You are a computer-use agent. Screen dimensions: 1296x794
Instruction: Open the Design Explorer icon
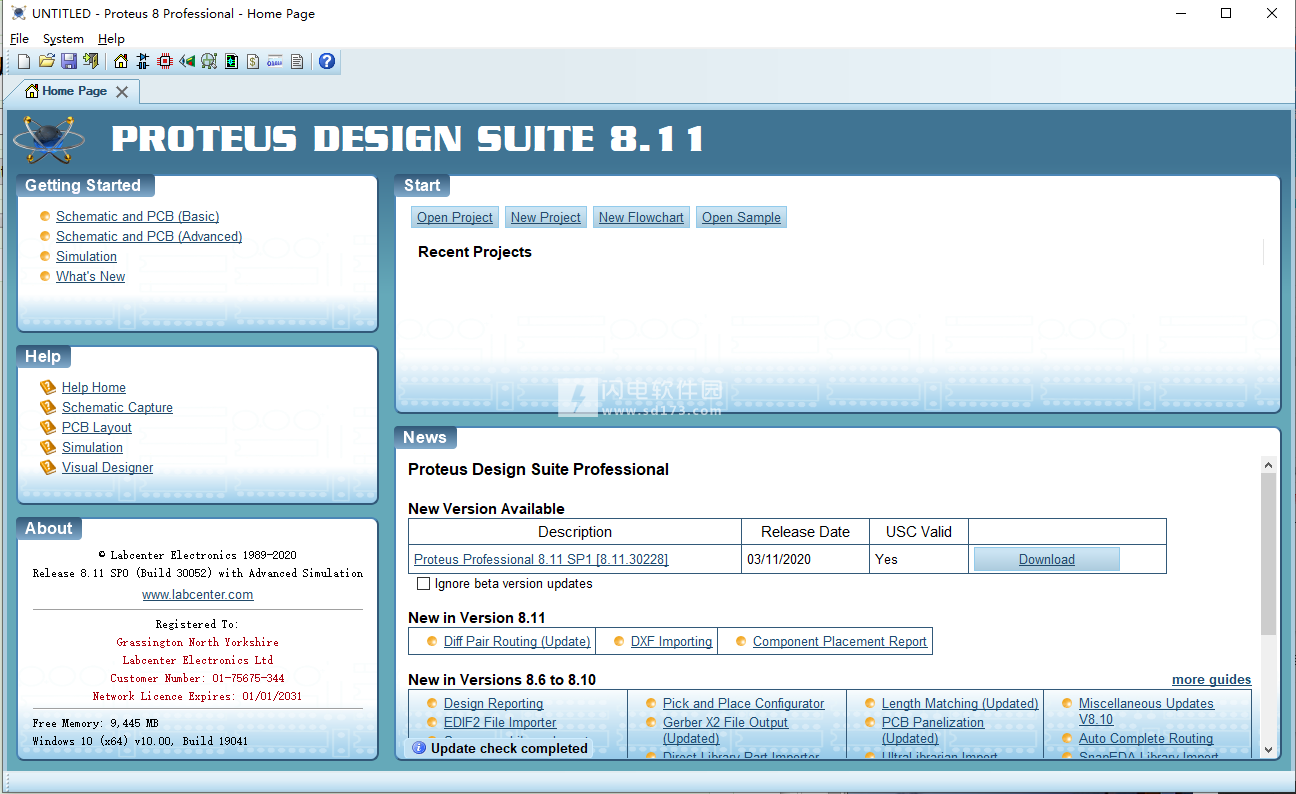pos(232,62)
